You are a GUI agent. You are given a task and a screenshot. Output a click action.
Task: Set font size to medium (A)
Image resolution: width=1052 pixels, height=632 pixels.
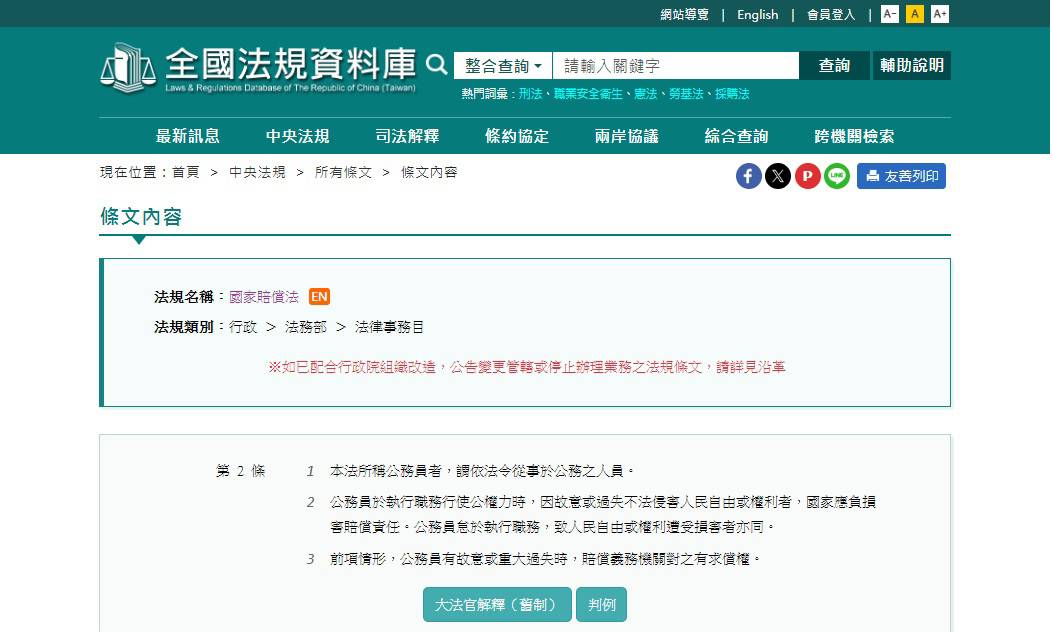915,14
